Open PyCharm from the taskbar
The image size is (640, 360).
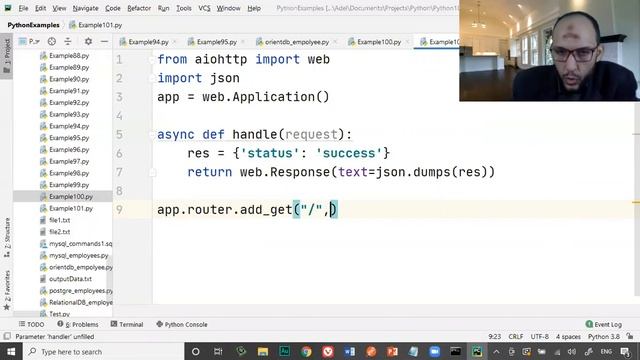coord(477,351)
